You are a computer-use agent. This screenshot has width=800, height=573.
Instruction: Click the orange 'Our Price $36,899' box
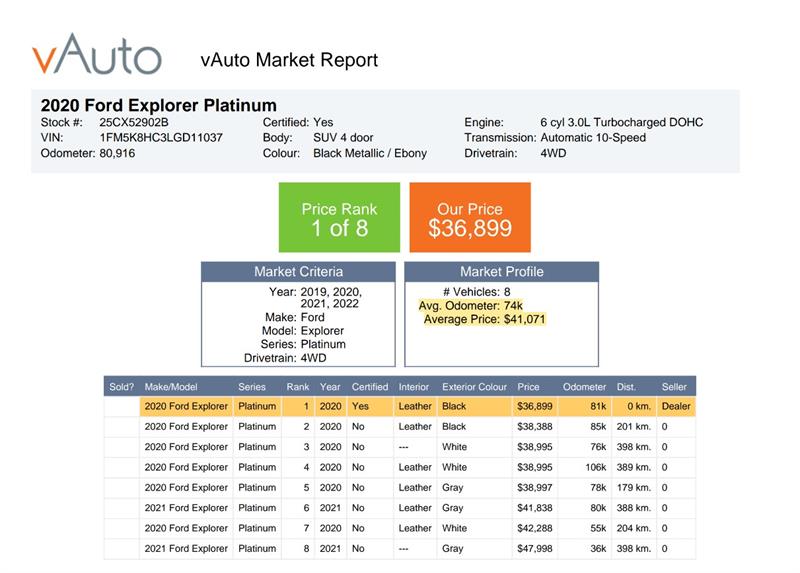[x=470, y=217]
